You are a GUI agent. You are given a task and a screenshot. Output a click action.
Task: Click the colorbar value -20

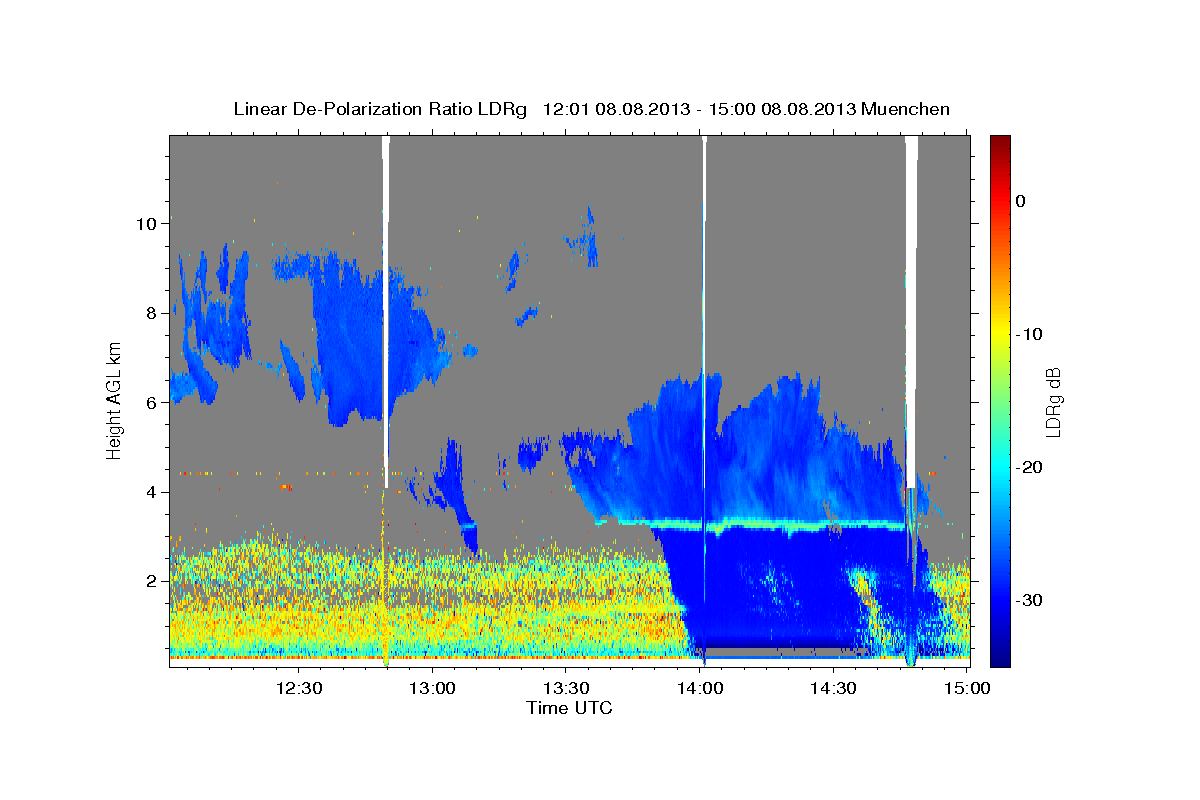[1030, 467]
